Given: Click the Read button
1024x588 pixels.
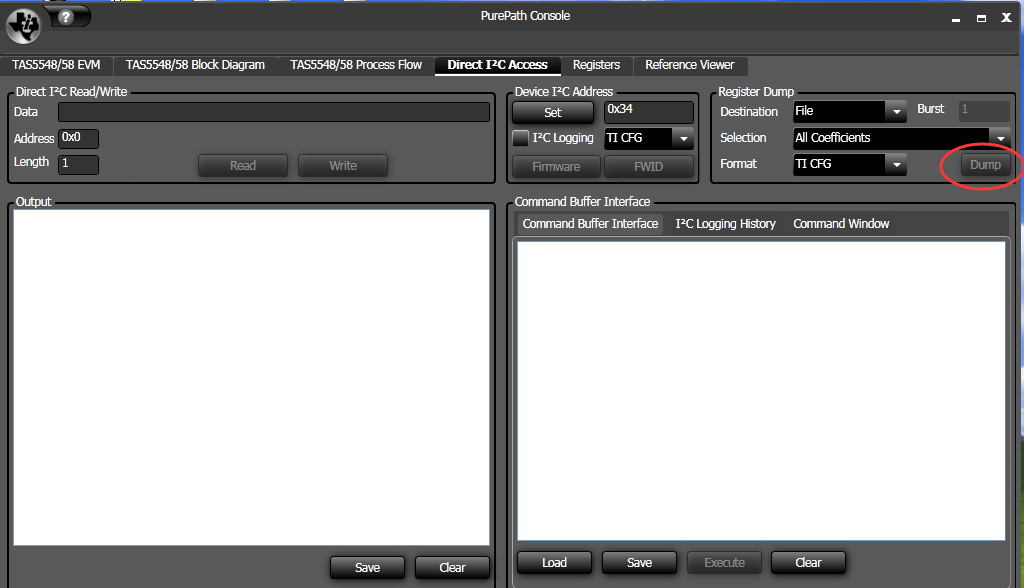Looking at the screenshot, I should coord(243,166).
